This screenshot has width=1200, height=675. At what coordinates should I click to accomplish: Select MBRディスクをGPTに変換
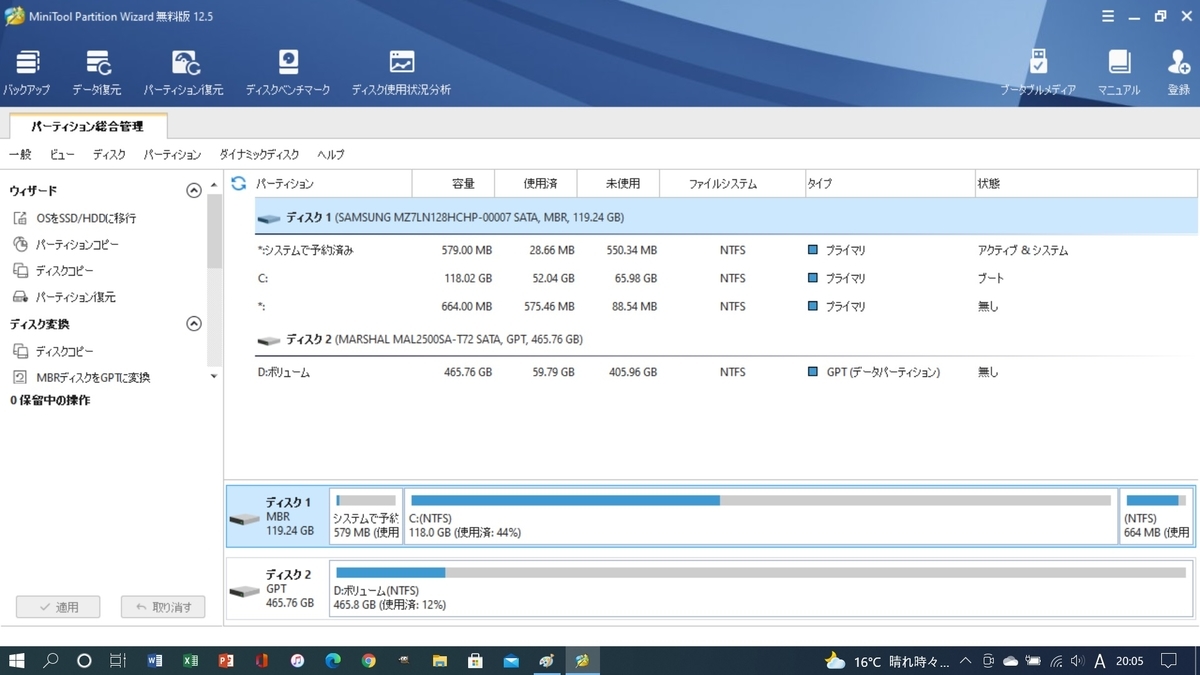tap(80, 377)
